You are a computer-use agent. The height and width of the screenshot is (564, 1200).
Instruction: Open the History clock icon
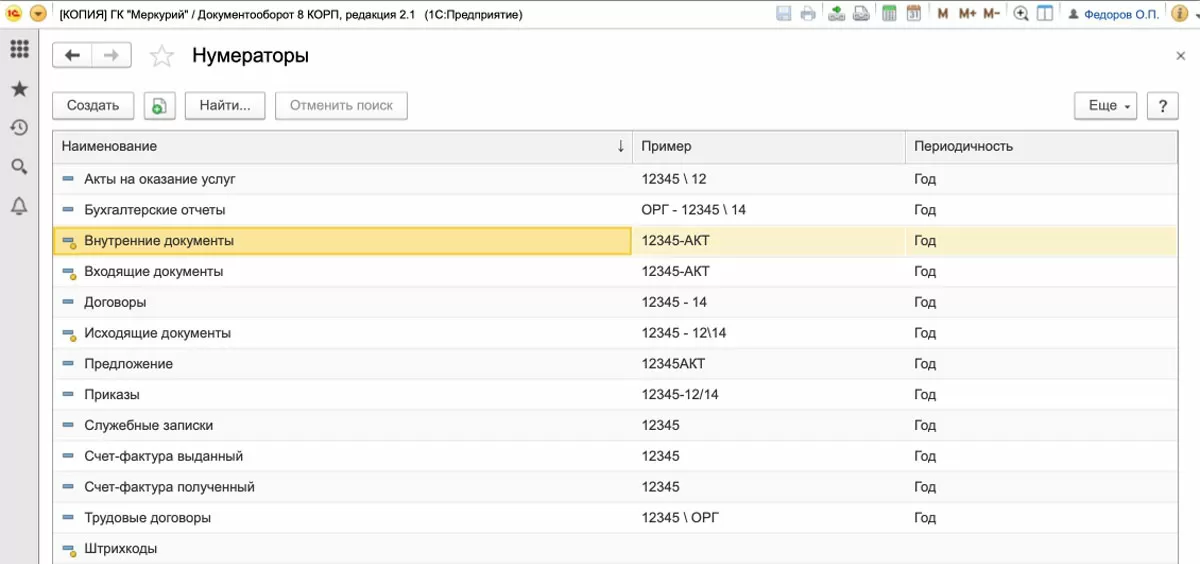coord(18,128)
